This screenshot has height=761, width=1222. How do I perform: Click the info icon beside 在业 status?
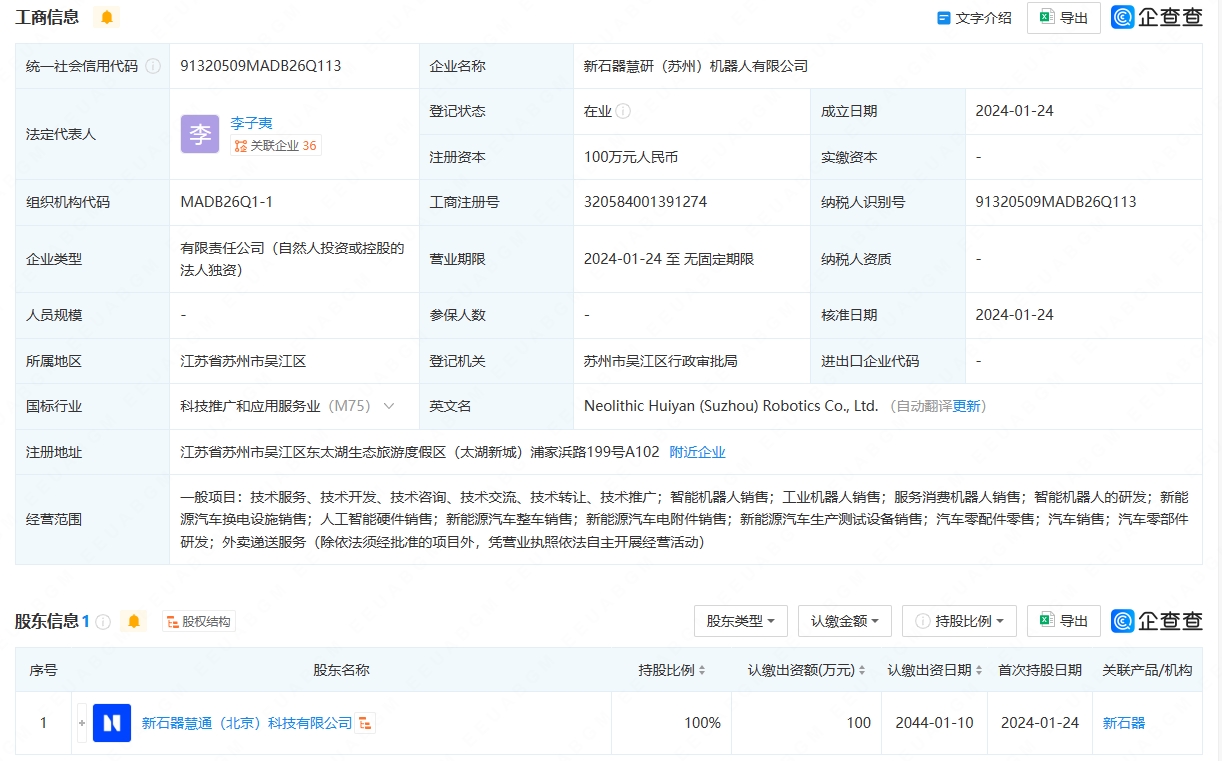click(624, 112)
